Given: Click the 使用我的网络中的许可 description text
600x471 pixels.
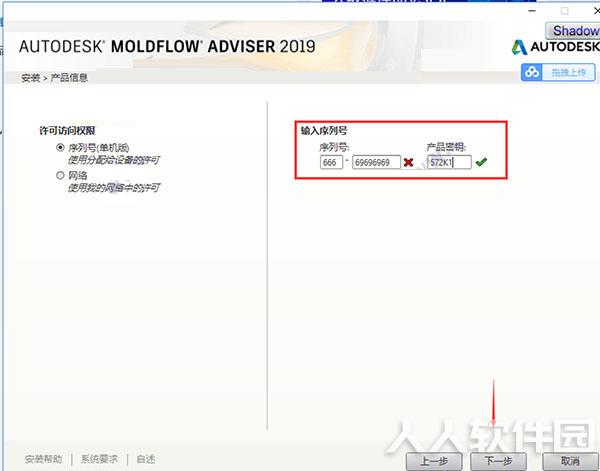Looking at the screenshot, I should pos(114,188).
